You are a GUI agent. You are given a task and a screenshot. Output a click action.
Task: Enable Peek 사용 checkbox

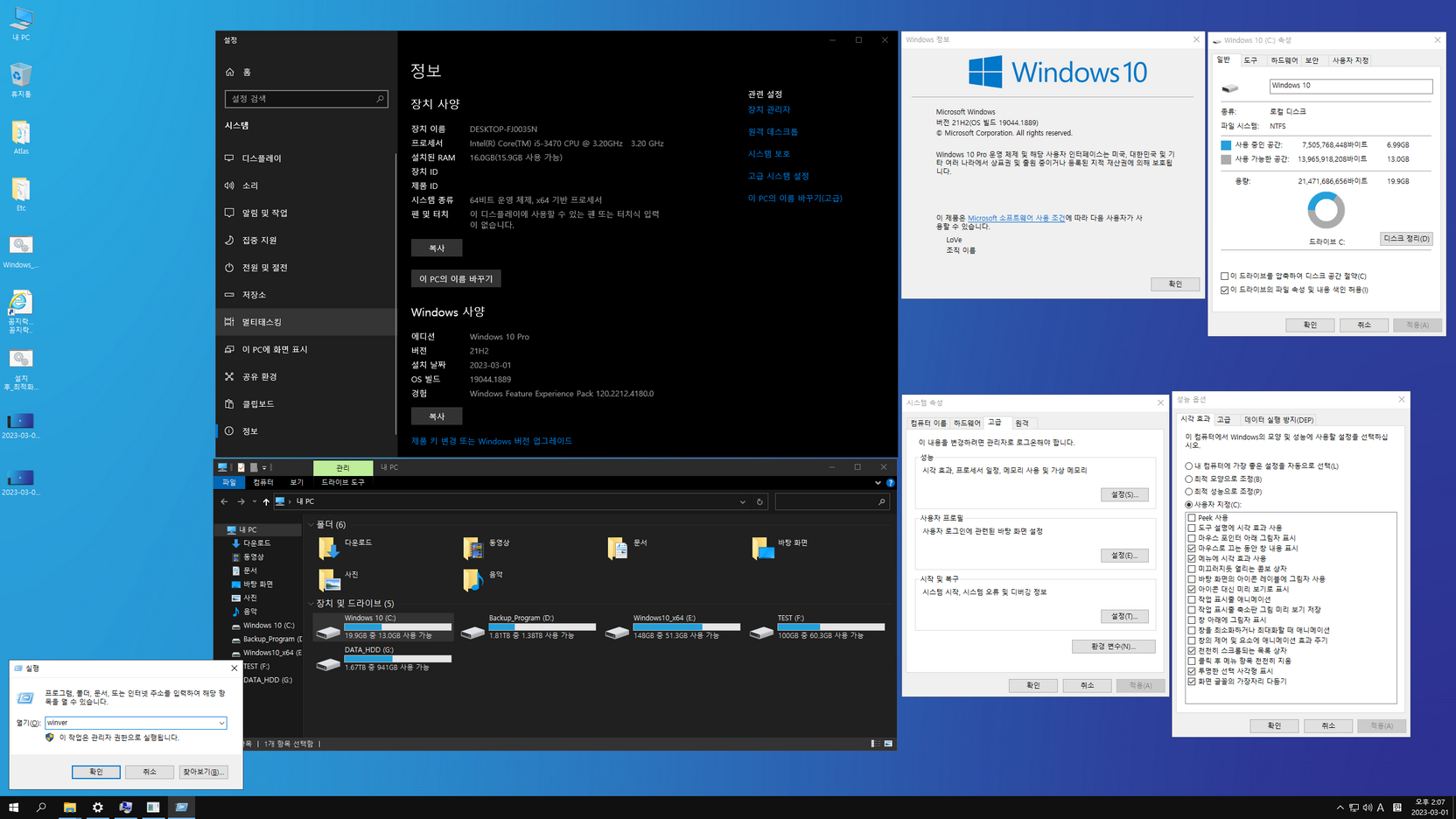[x=1192, y=518]
